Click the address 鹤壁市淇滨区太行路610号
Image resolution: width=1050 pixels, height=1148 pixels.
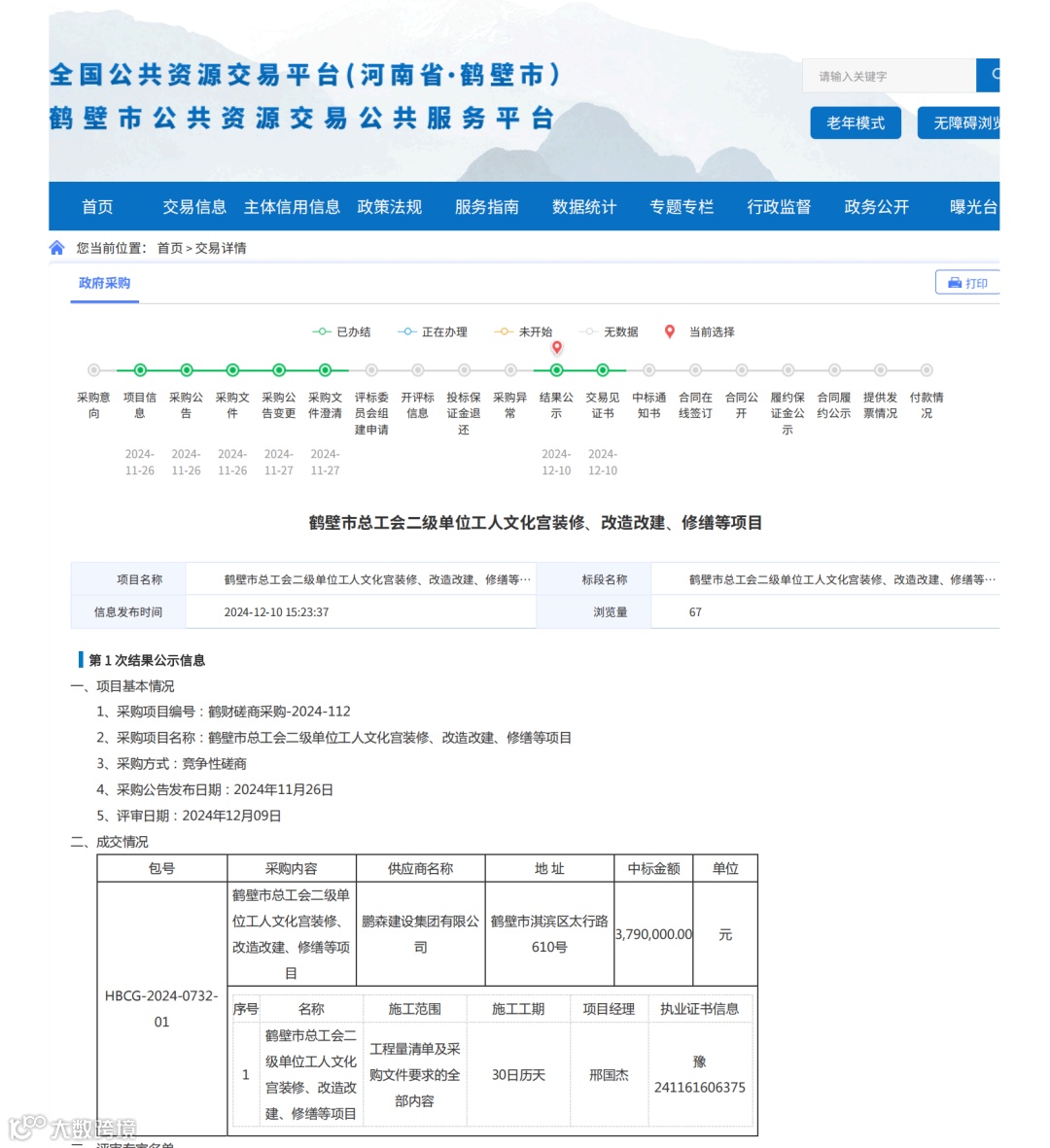[x=549, y=934]
